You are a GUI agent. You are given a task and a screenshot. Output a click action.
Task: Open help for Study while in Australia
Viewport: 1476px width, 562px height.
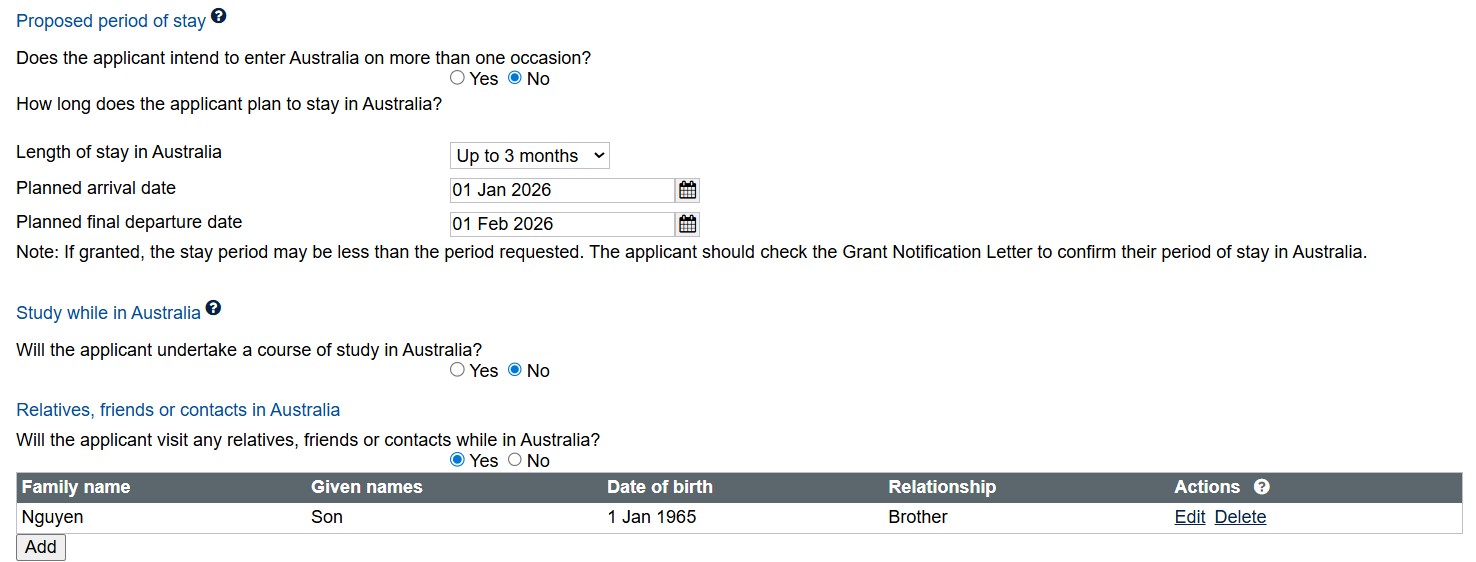(x=213, y=309)
